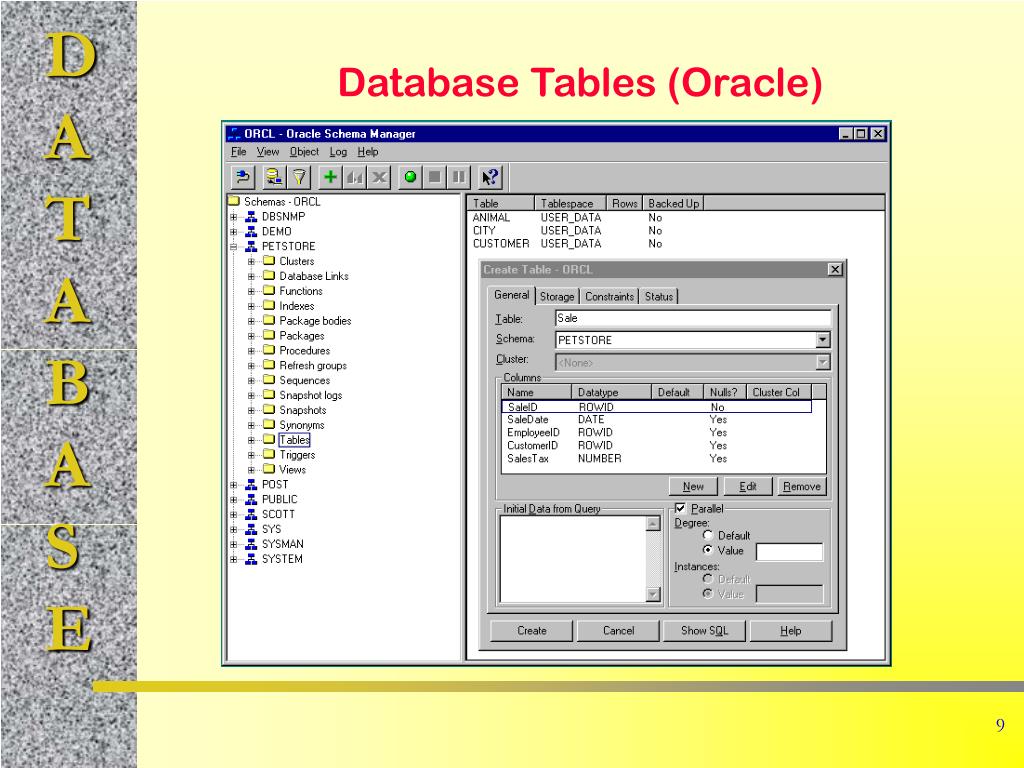The width and height of the screenshot is (1024, 768).
Task: Select the Default degree radio button
Action: tap(707, 535)
